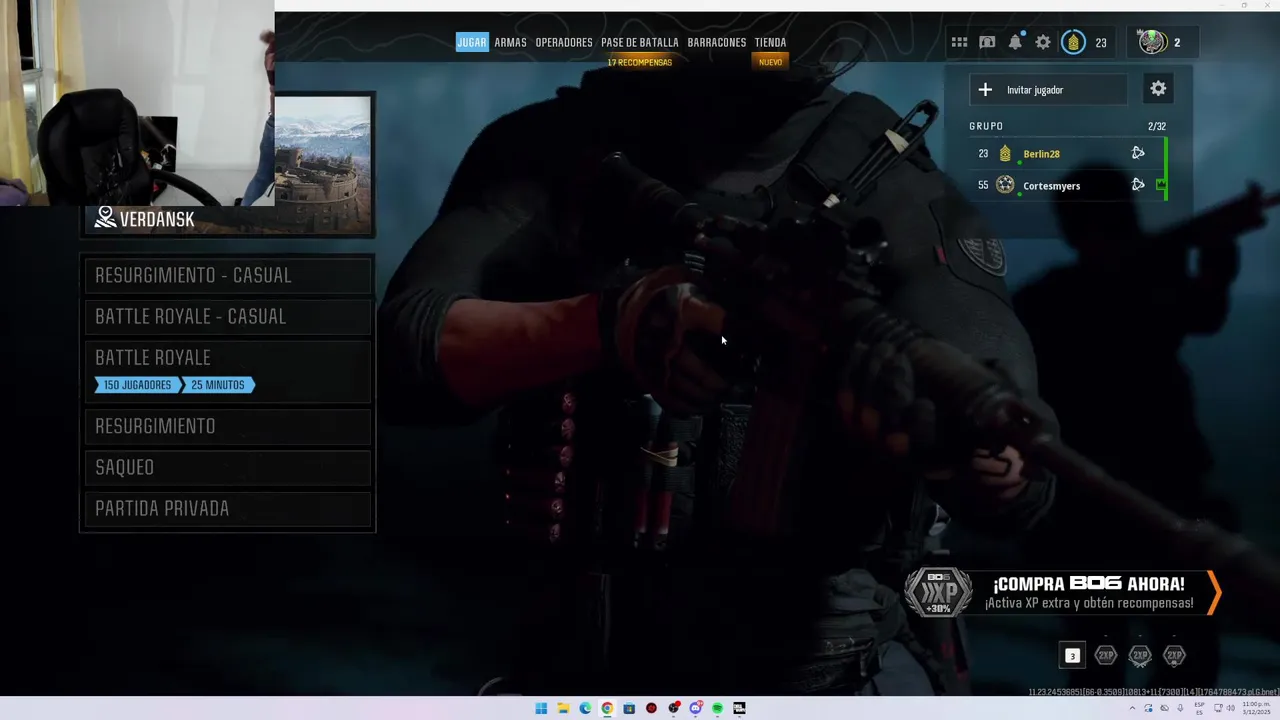Click the Verdansk skull map-marker icon
1280x720 pixels.
coord(105,217)
